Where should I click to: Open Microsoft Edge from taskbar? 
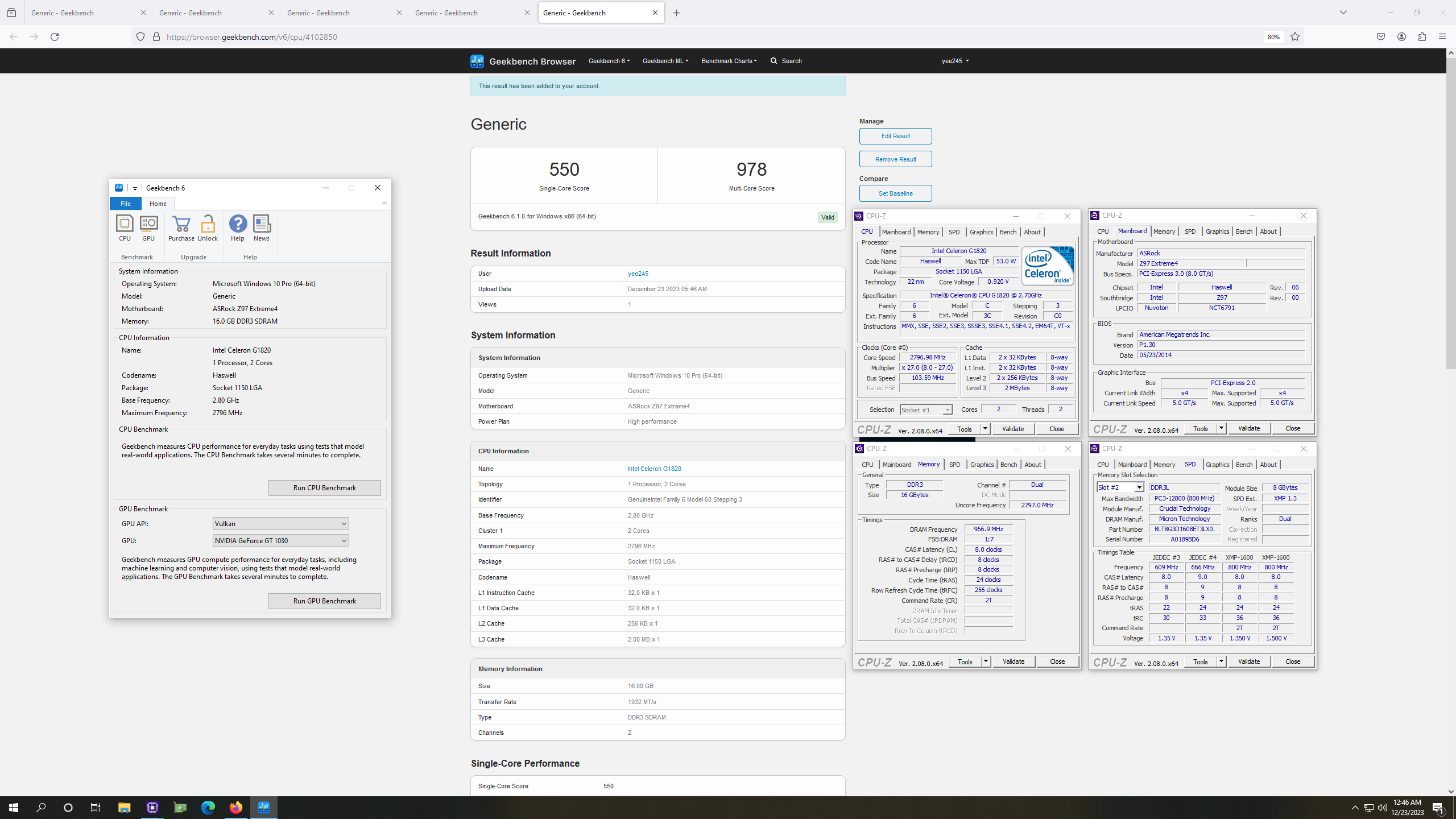click(x=208, y=808)
